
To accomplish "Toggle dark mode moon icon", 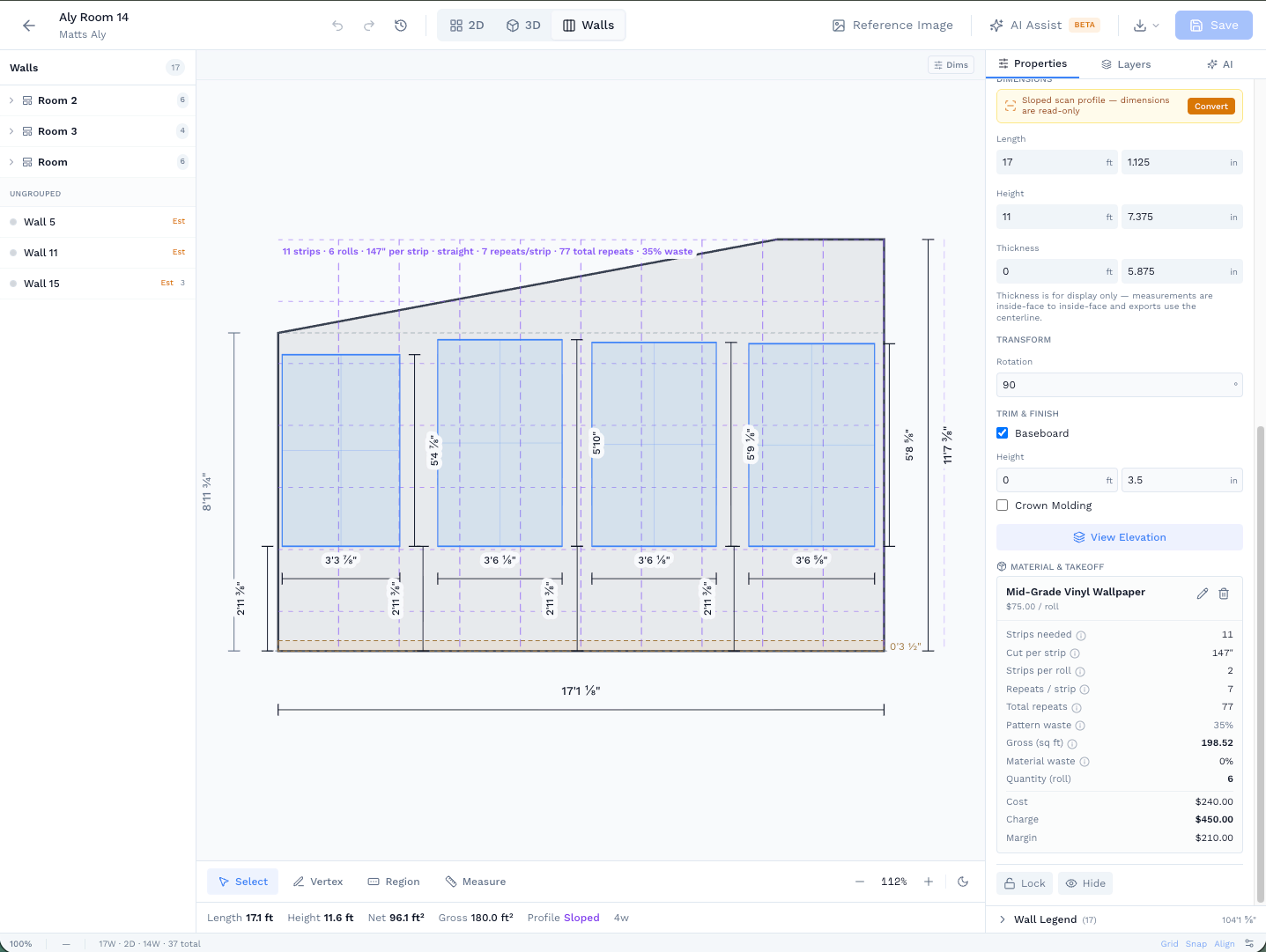I will tap(963, 882).
